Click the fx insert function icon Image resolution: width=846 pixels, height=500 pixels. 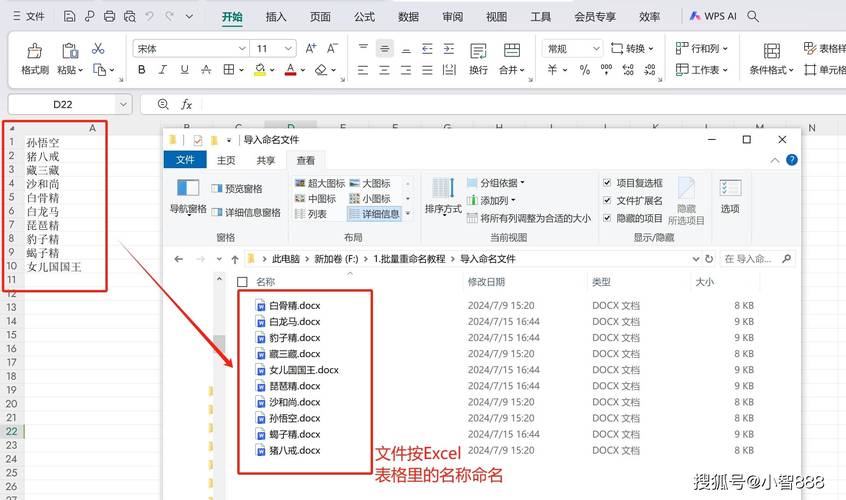coord(186,104)
